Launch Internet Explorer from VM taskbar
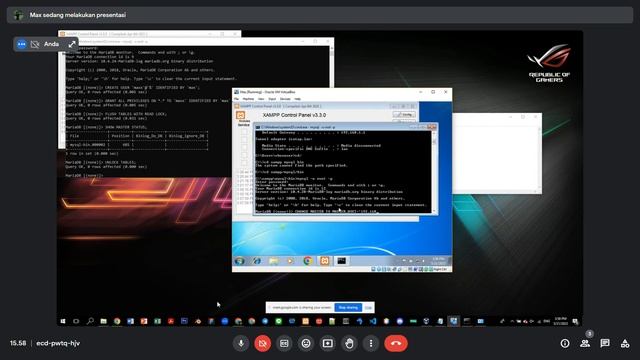The height and width of the screenshot is (360, 640). pos(257,261)
